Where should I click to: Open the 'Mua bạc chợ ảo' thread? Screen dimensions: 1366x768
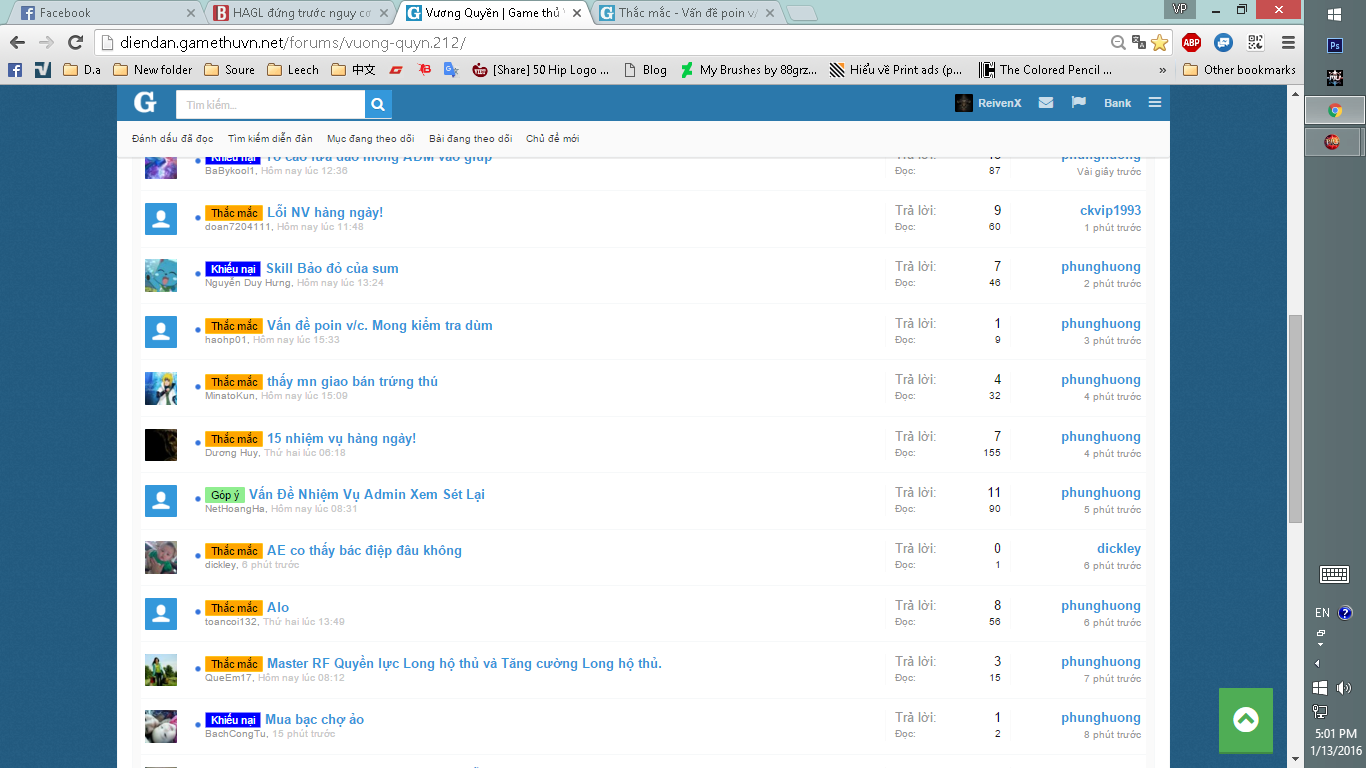(314, 719)
